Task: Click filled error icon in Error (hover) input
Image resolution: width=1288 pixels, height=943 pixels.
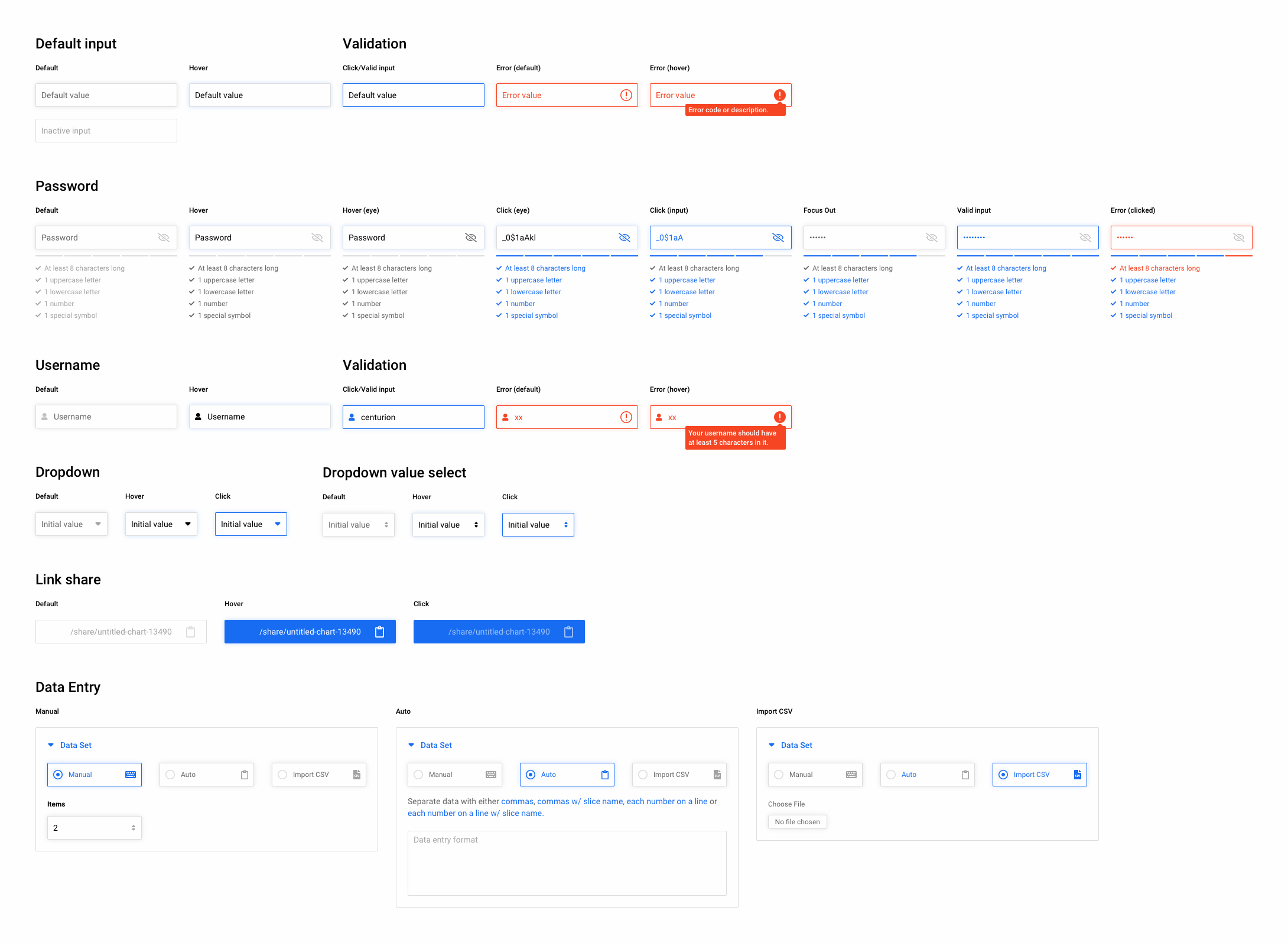Action: (780, 95)
